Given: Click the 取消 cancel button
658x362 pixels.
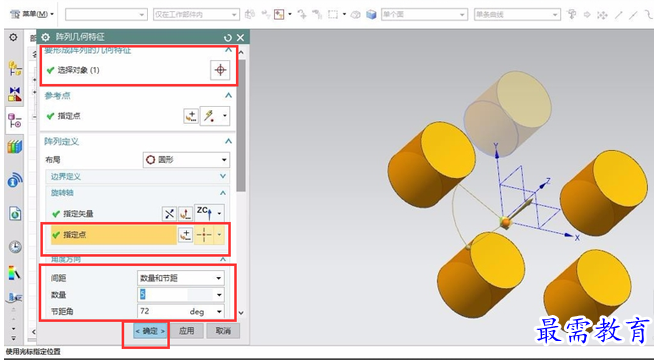Looking at the screenshot, I should [x=223, y=331].
